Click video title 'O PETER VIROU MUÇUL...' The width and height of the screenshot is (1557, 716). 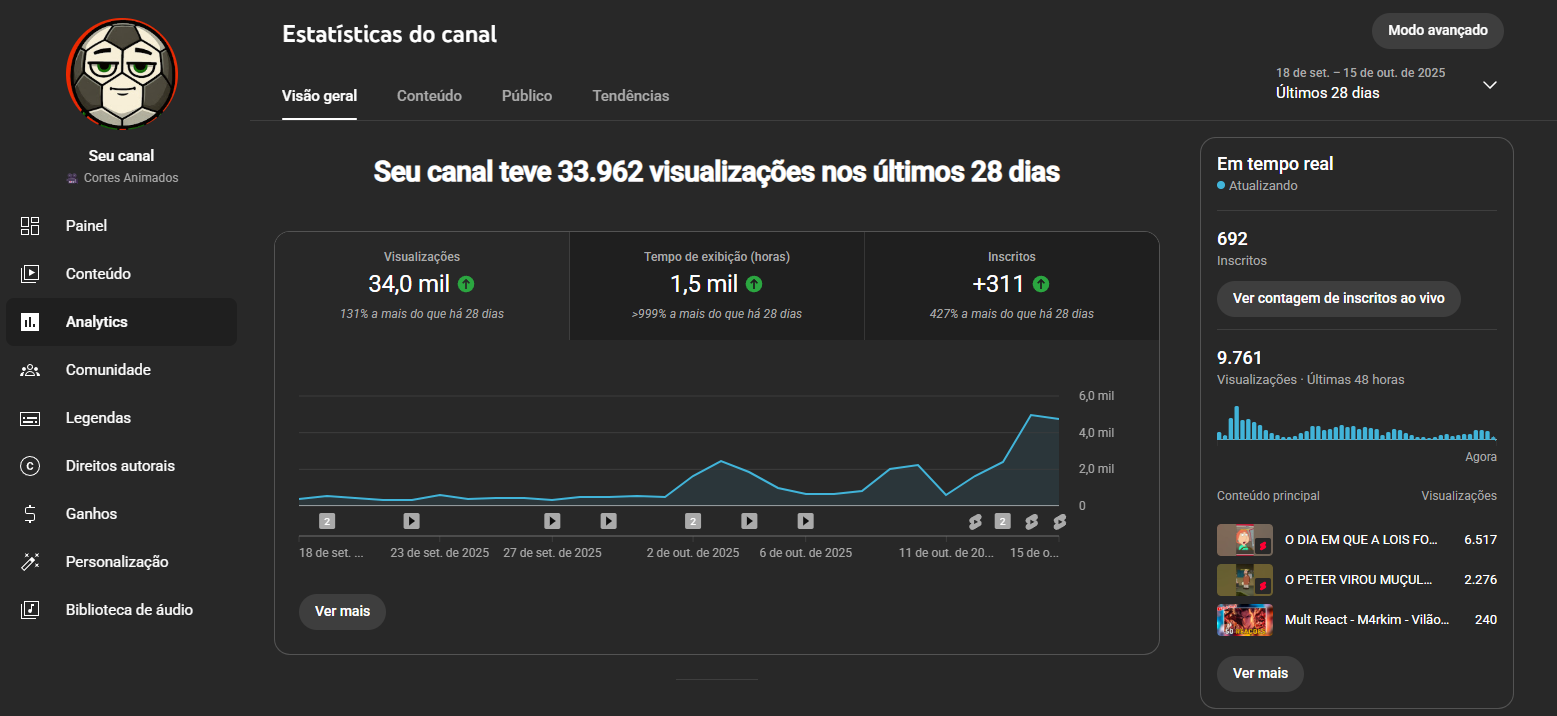[1358, 580]
